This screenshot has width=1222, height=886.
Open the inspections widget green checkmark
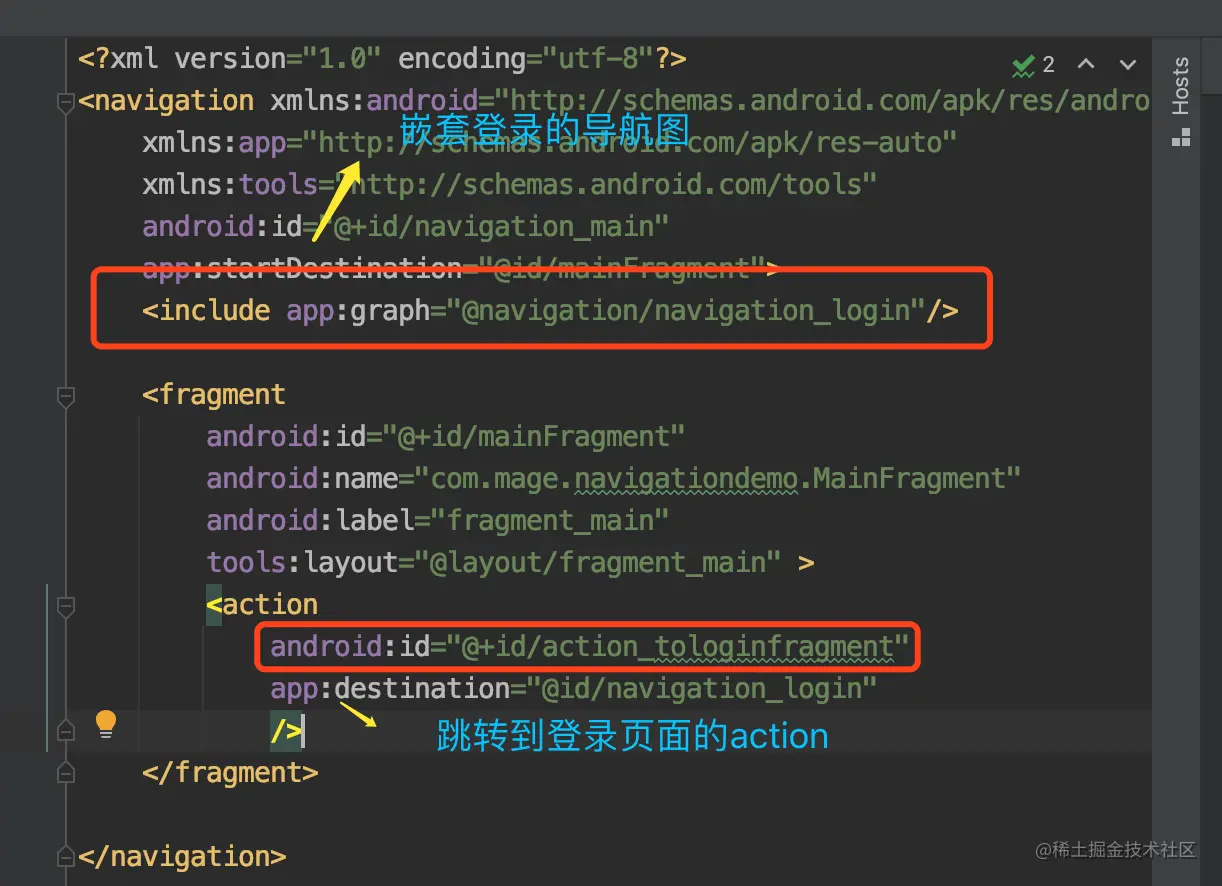point(1023,66)
